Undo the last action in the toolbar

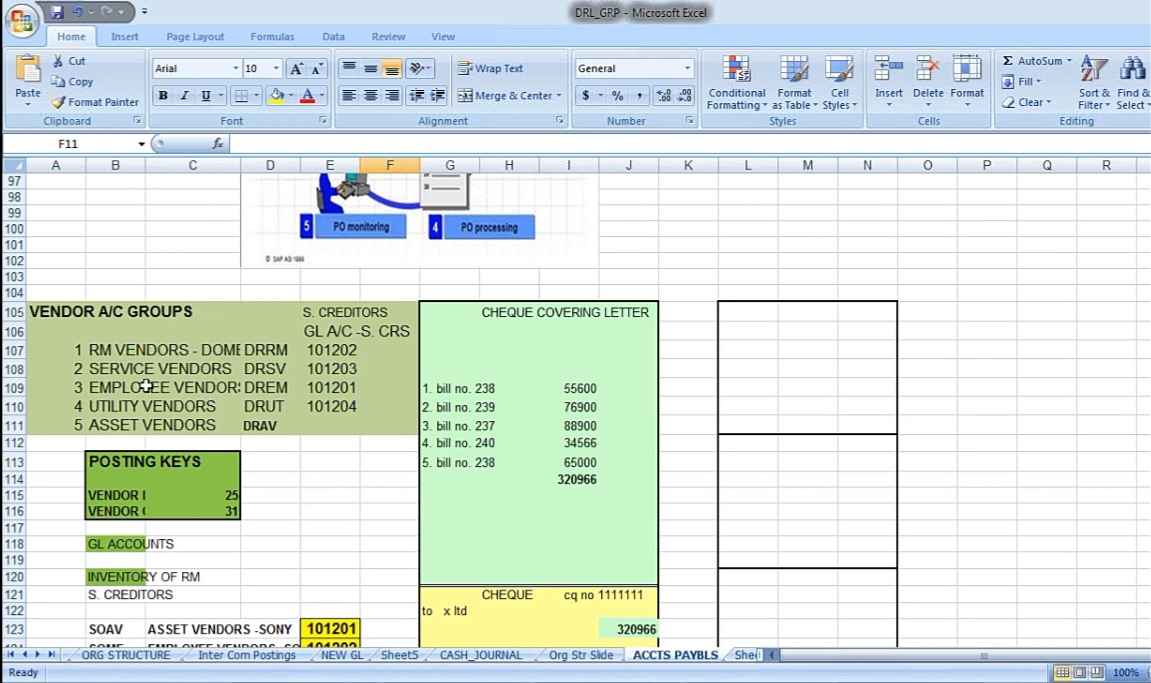[77, 12]
